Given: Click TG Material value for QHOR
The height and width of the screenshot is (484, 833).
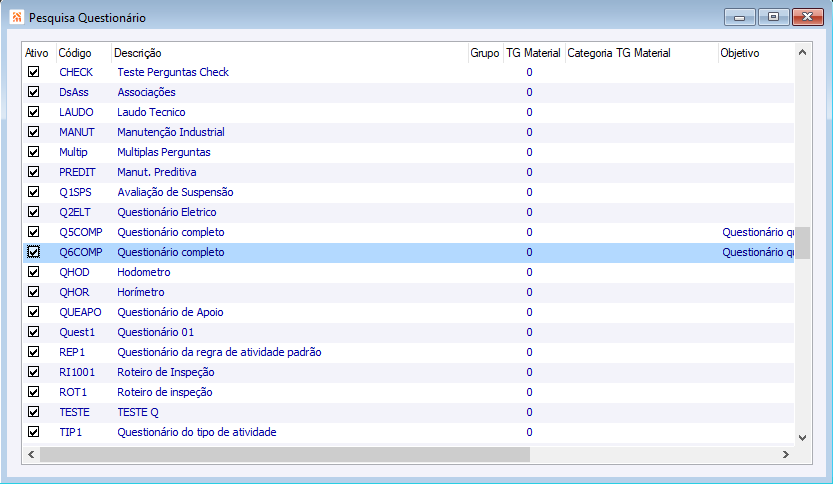Looking at the screenshot, I should [529, 292].
